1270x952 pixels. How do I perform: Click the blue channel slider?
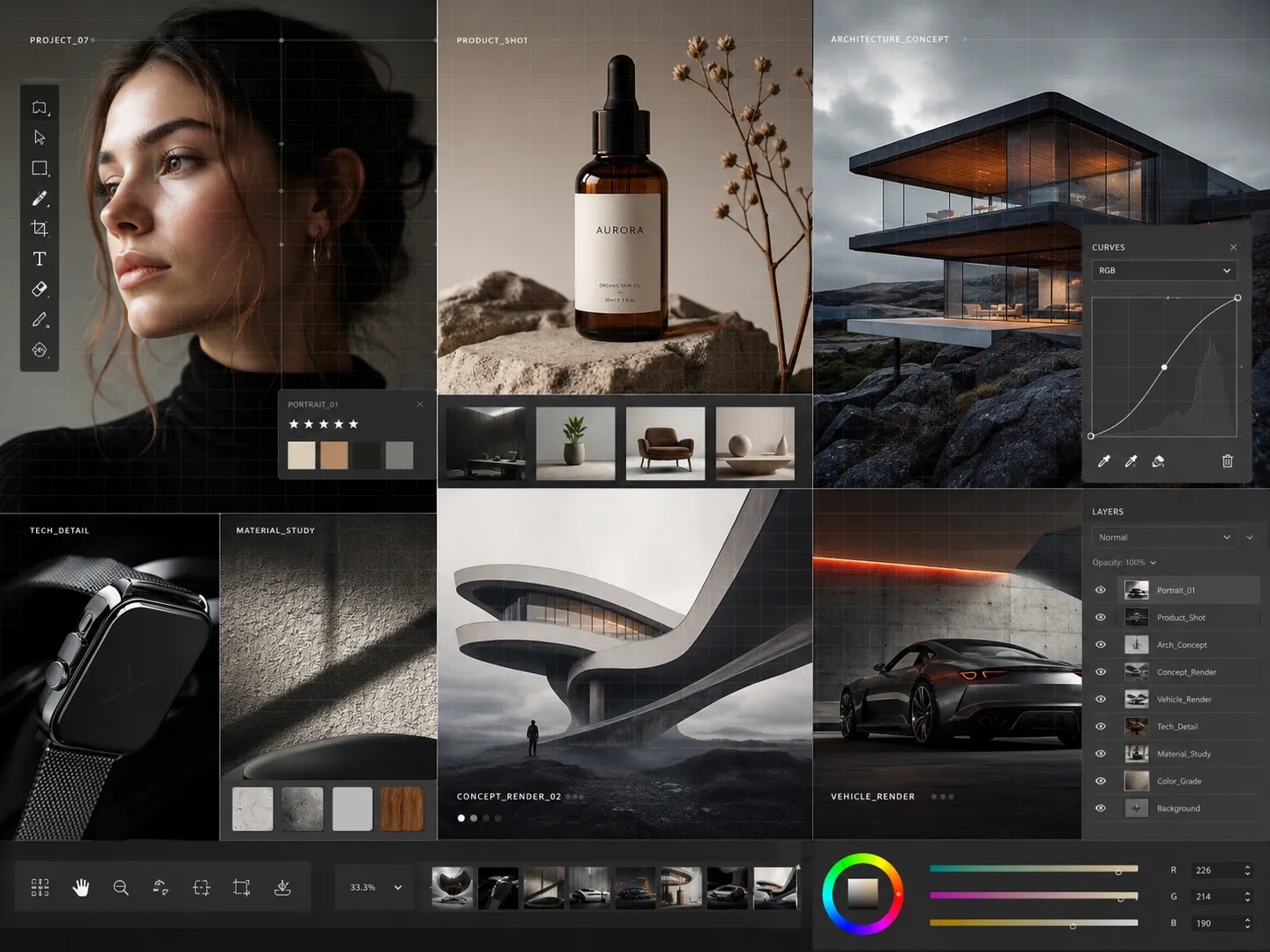(x=1034, y=922)
